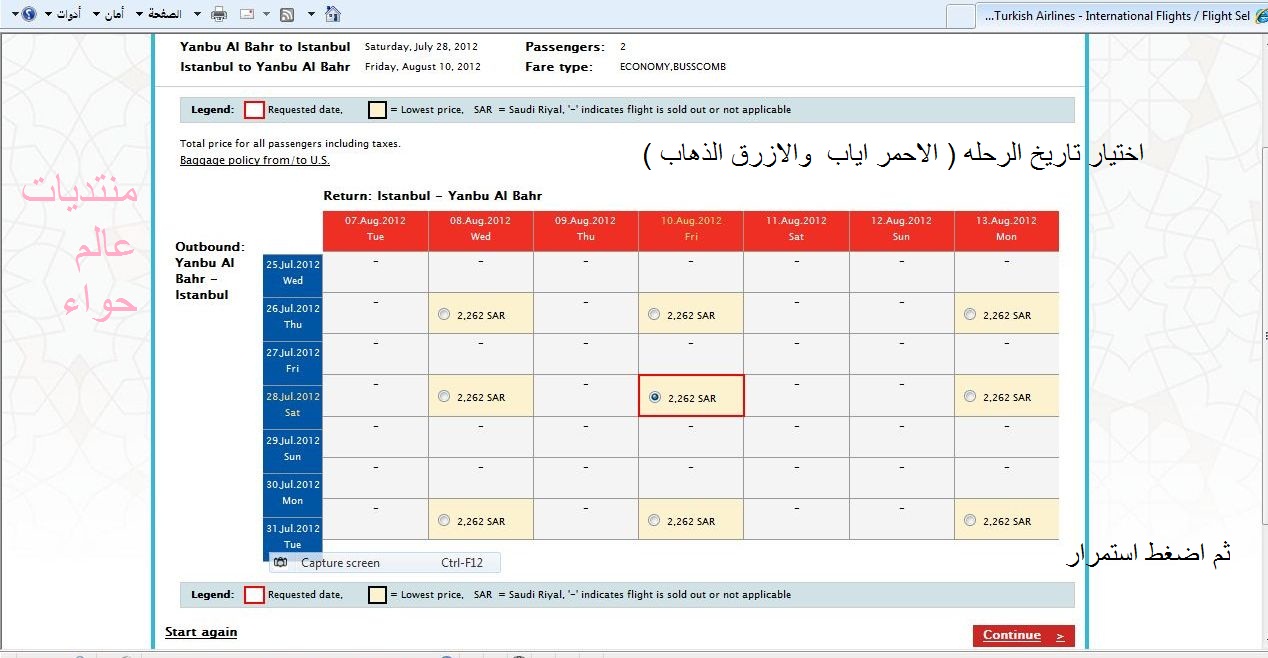Choose 31 Jul outbound with 10 Aug return

pos(654,520)
